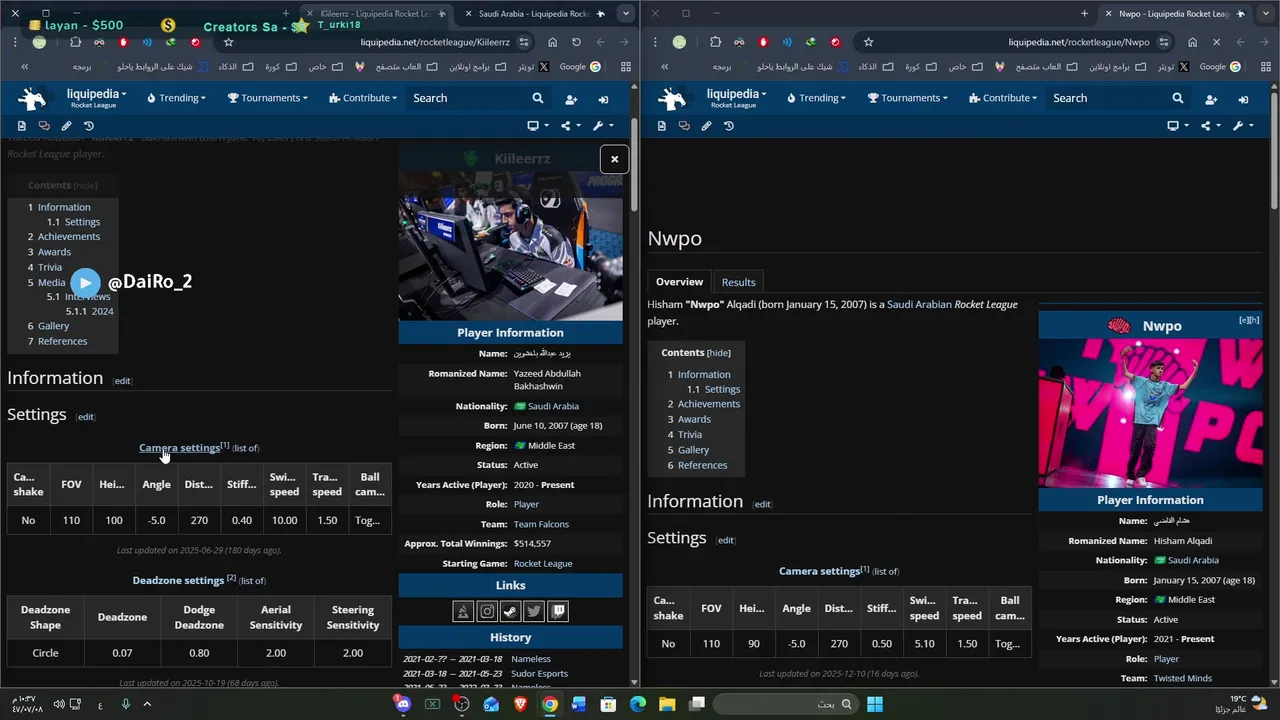Click the bookmark star in Killeerrz address bar
1280x720 pixels.
click(228, 42)
